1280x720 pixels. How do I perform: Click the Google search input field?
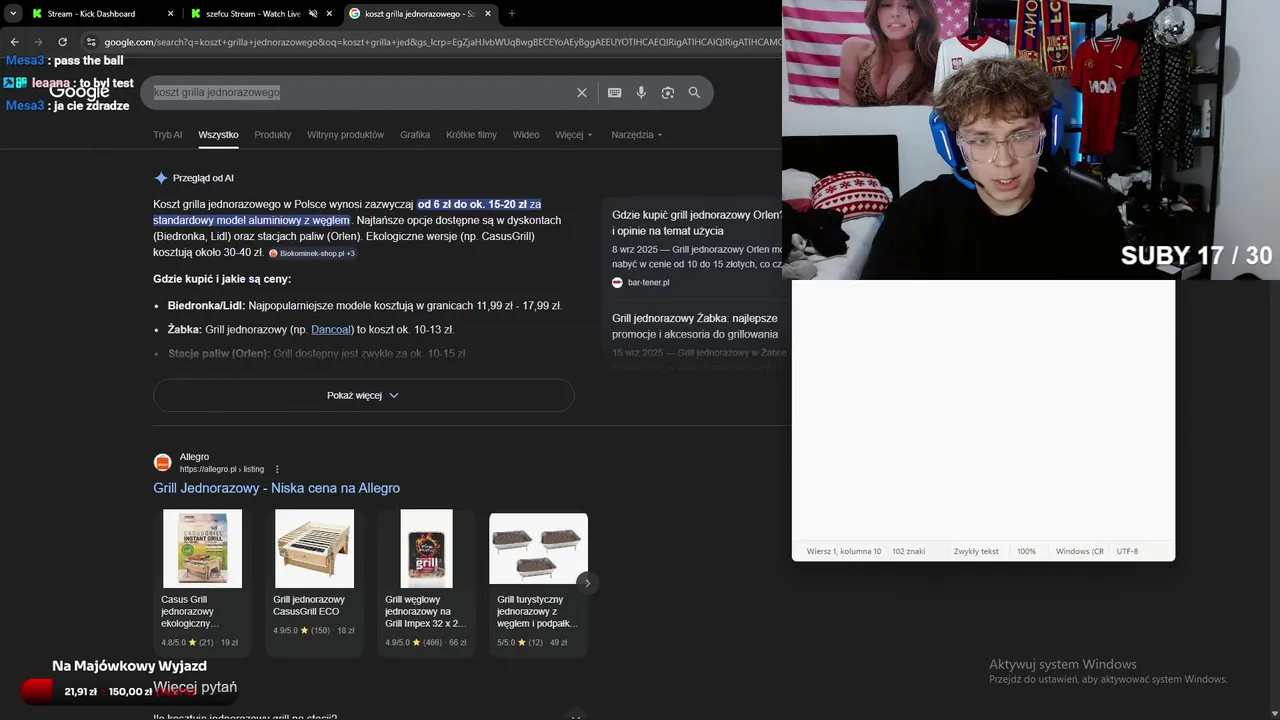[360, 92]
